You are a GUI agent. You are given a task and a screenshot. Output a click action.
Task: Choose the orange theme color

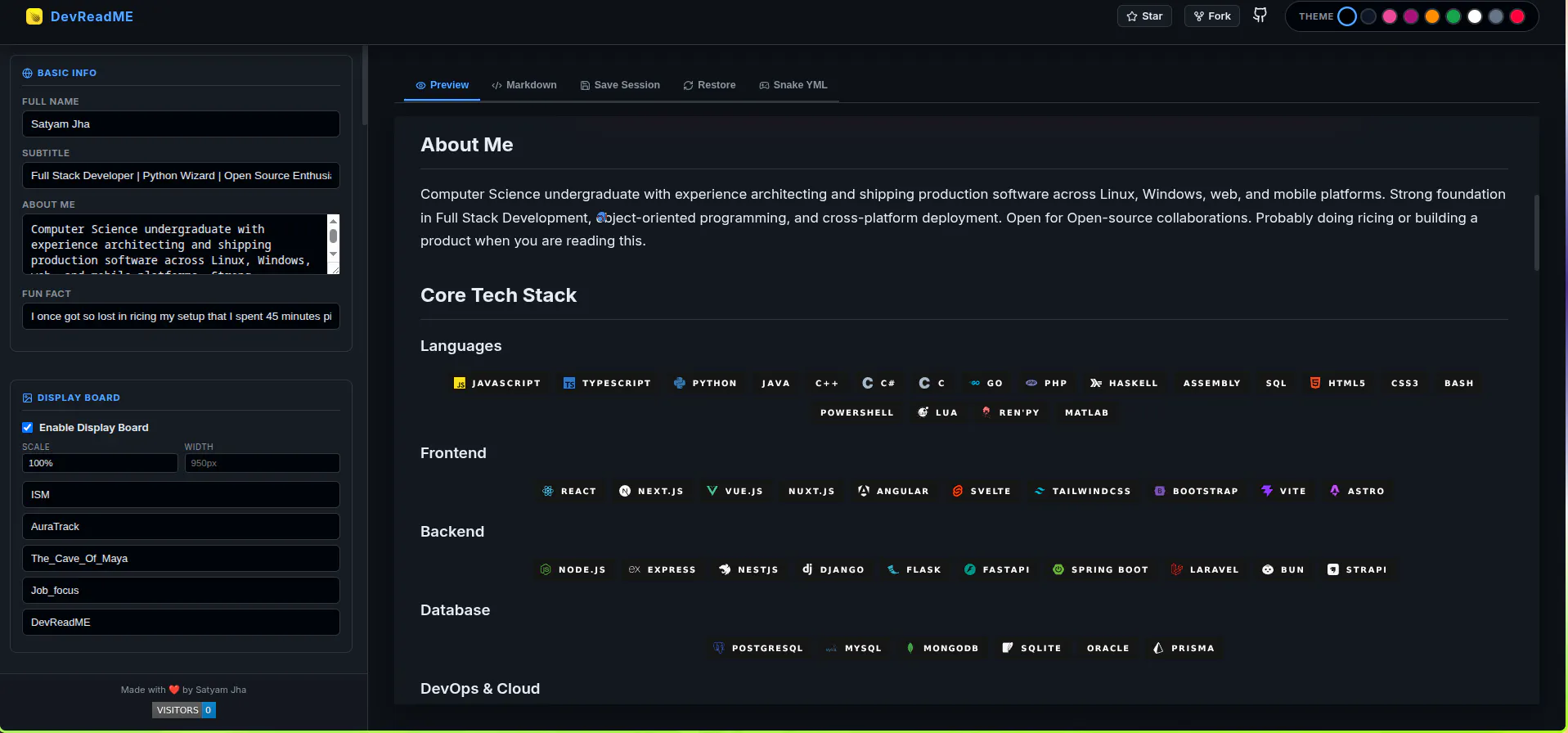tap(1432, 16)
